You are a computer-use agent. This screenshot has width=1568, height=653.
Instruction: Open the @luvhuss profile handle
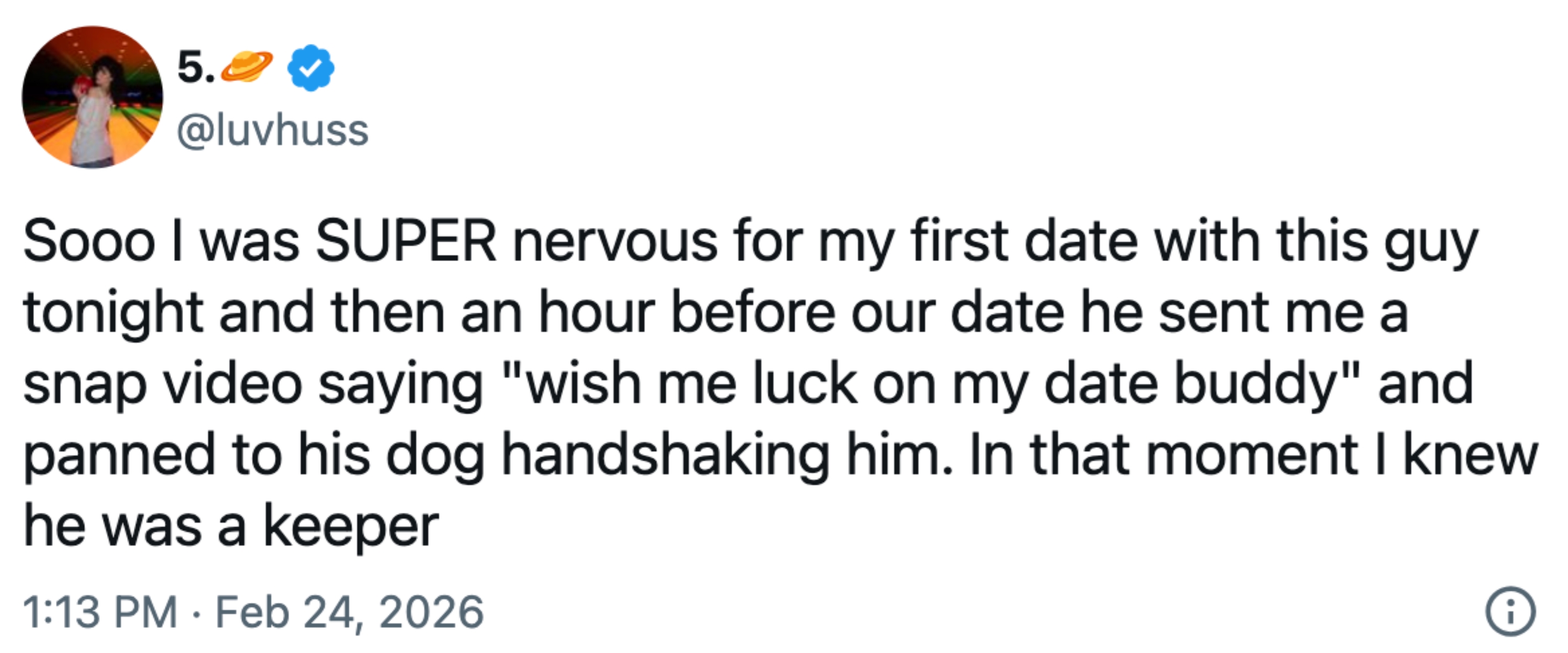[273, 130]
